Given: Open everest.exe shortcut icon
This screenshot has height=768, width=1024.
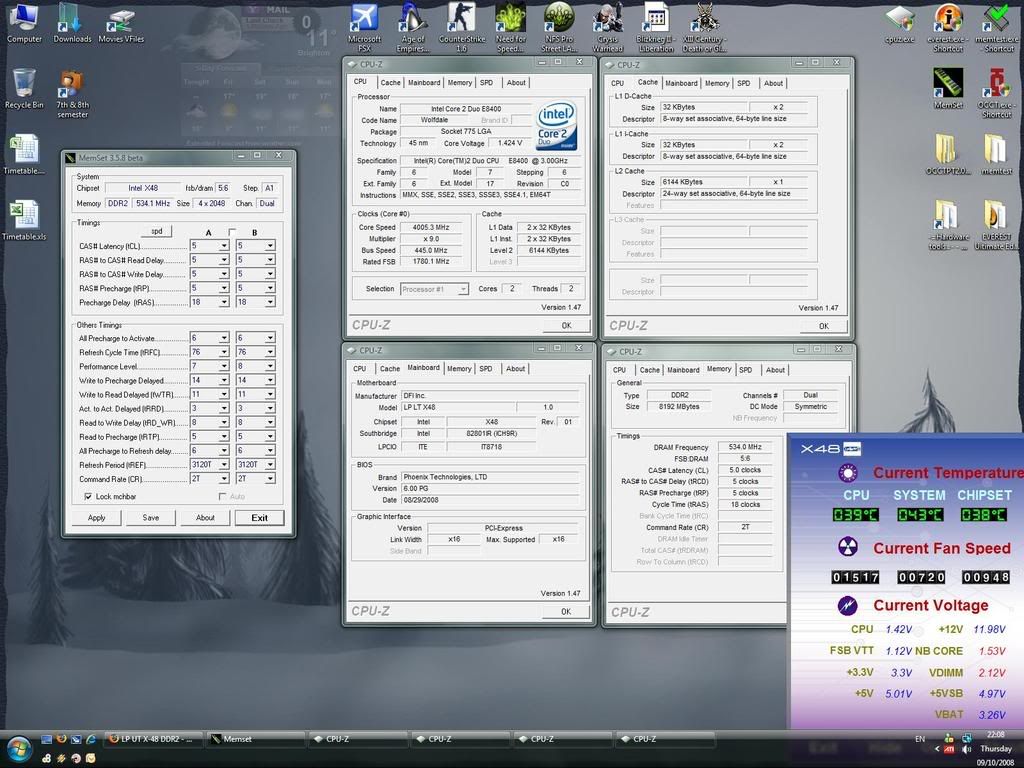Looking at the screenshot, I should [948, 27].
